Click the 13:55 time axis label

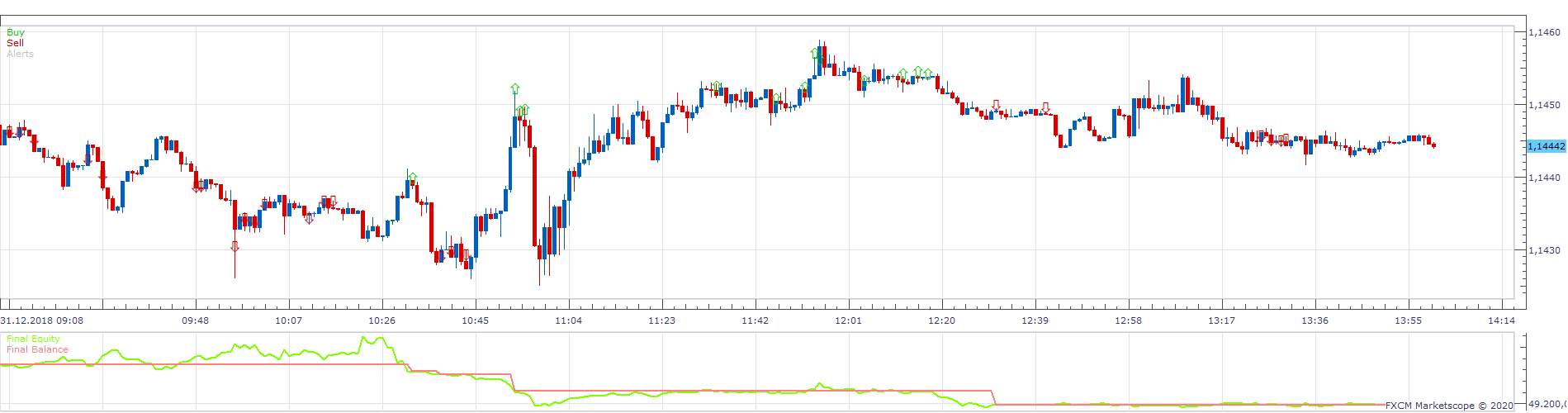[x=1409, y=320]
